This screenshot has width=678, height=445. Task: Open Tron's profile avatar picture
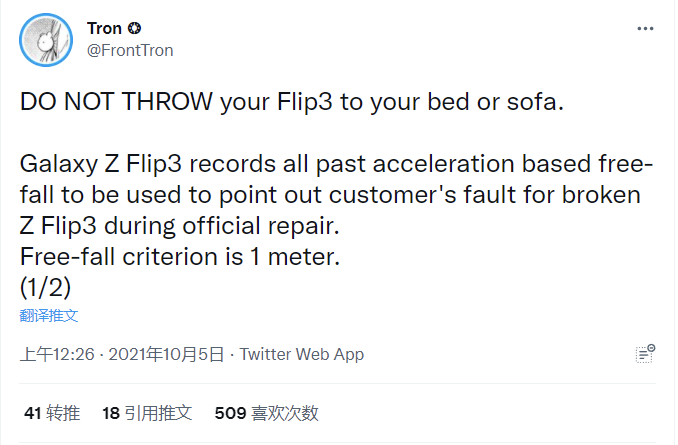[47, 40]
